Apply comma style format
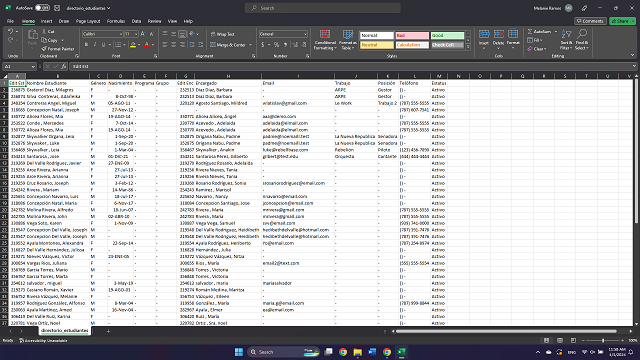 tap(285, 45)
